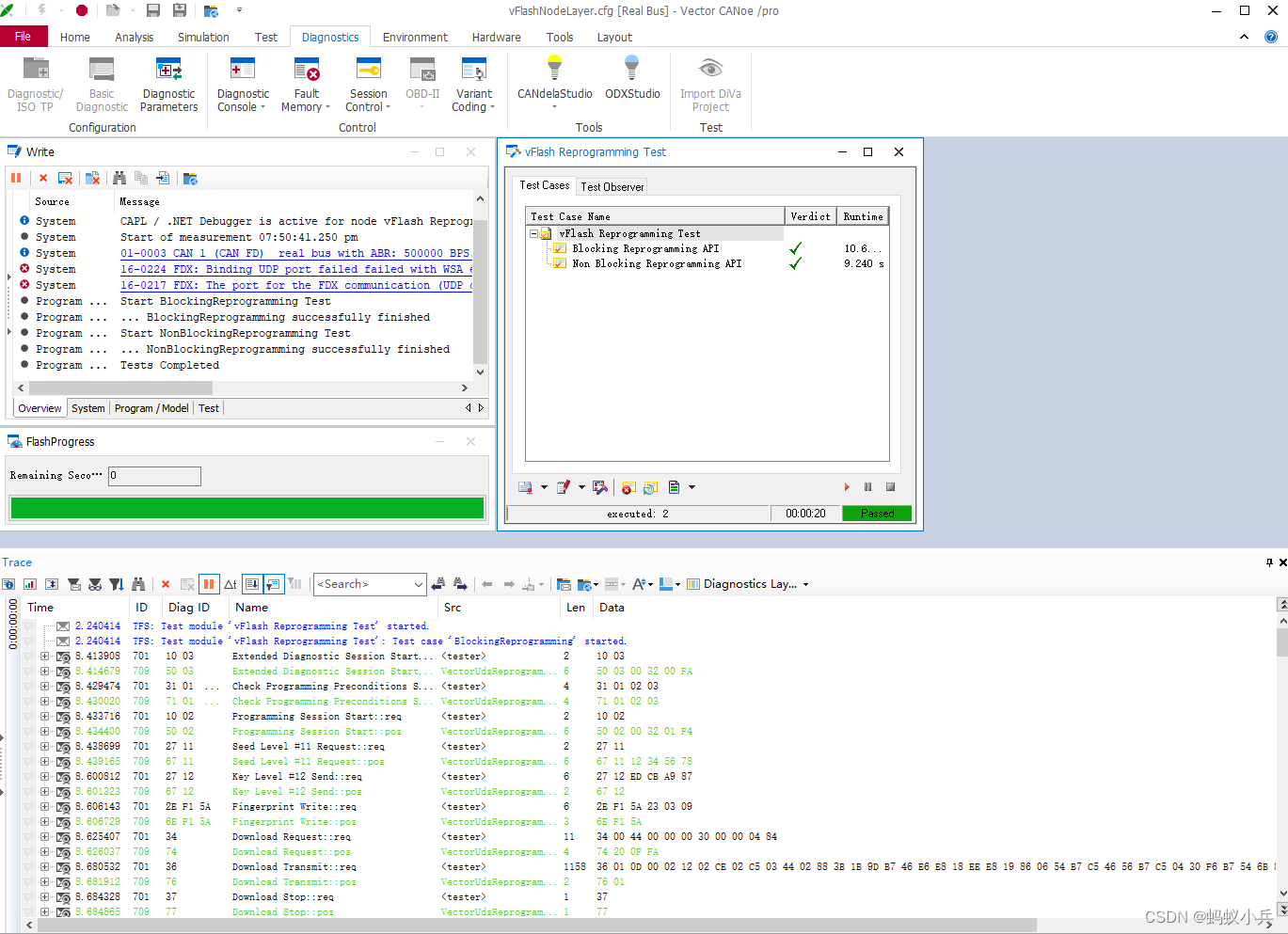
Task: Open the 16-0217 FDX port error link
Action: tap(296, 285)
